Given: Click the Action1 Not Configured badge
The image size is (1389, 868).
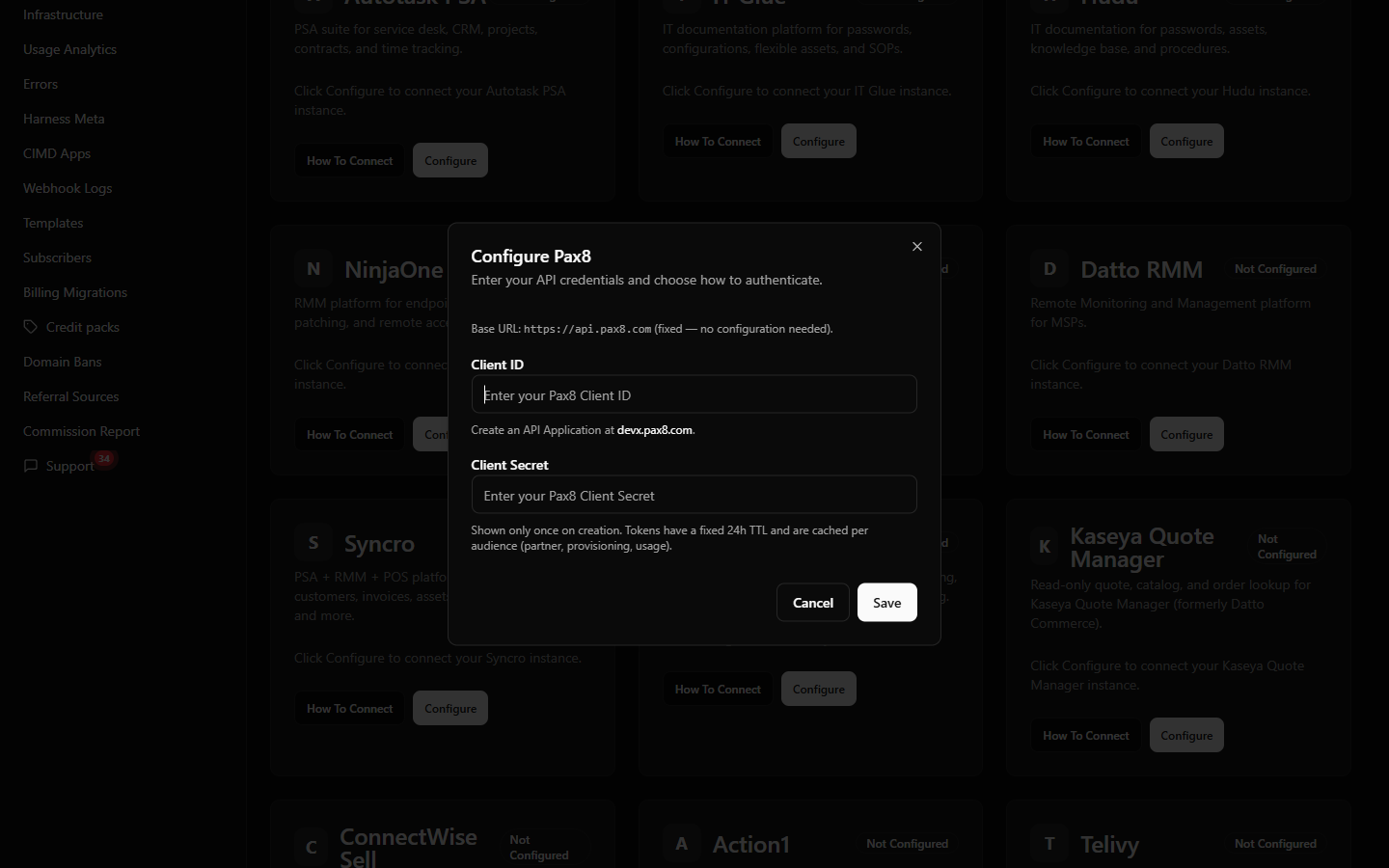Looking at the screenshot, I should 907,844.
